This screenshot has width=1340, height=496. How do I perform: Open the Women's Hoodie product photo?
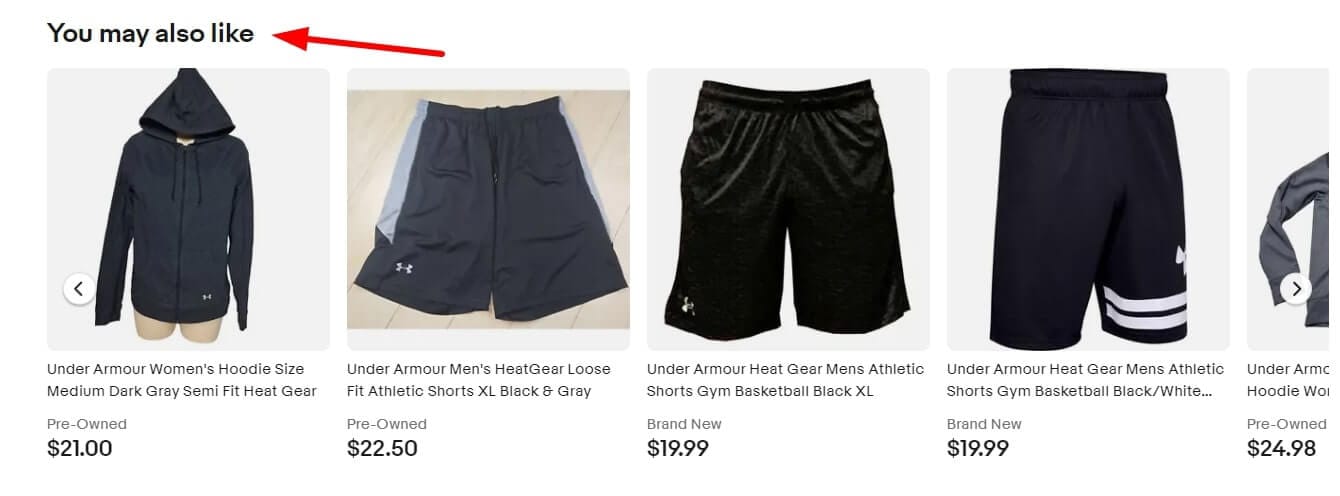point(188,209)
